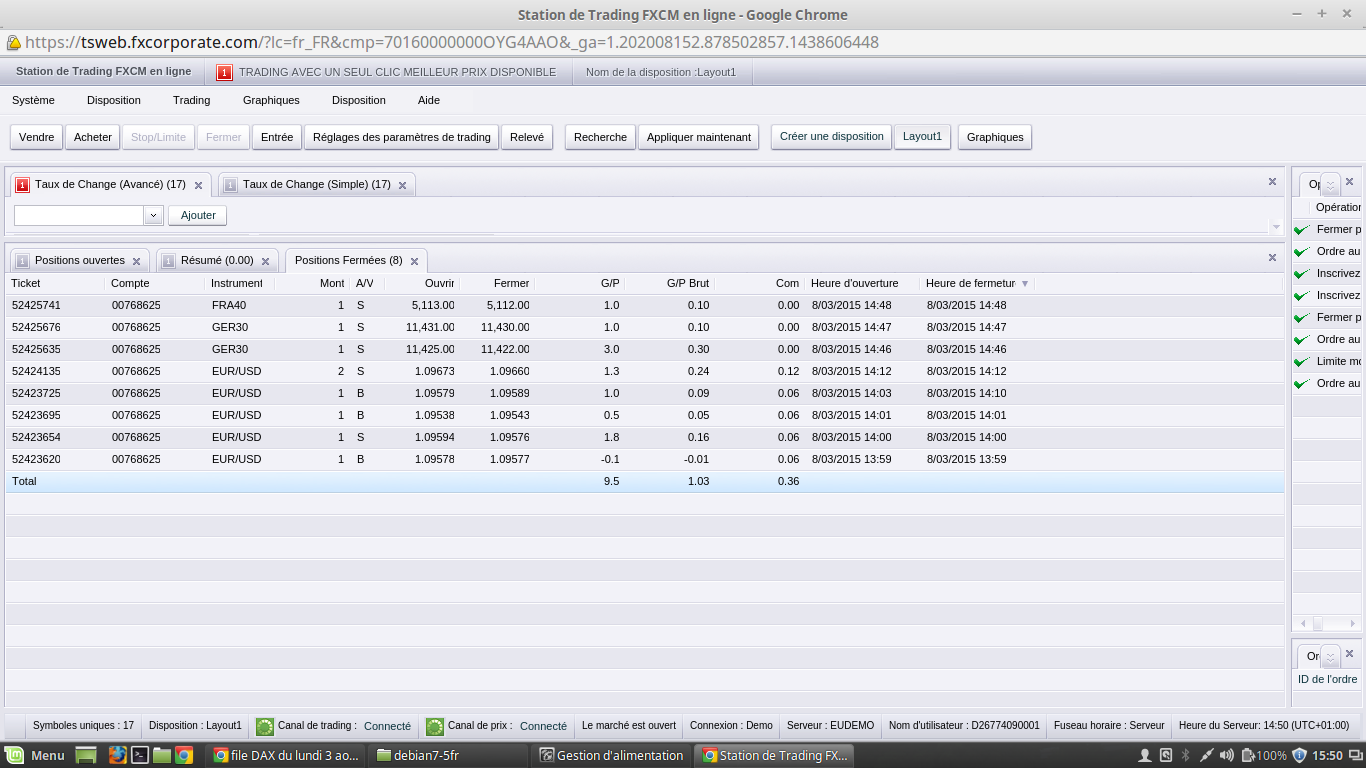Open the Graphiques menu
Image resolution: width=1366 pixels, height=768 pixels.
coord(271,100)
